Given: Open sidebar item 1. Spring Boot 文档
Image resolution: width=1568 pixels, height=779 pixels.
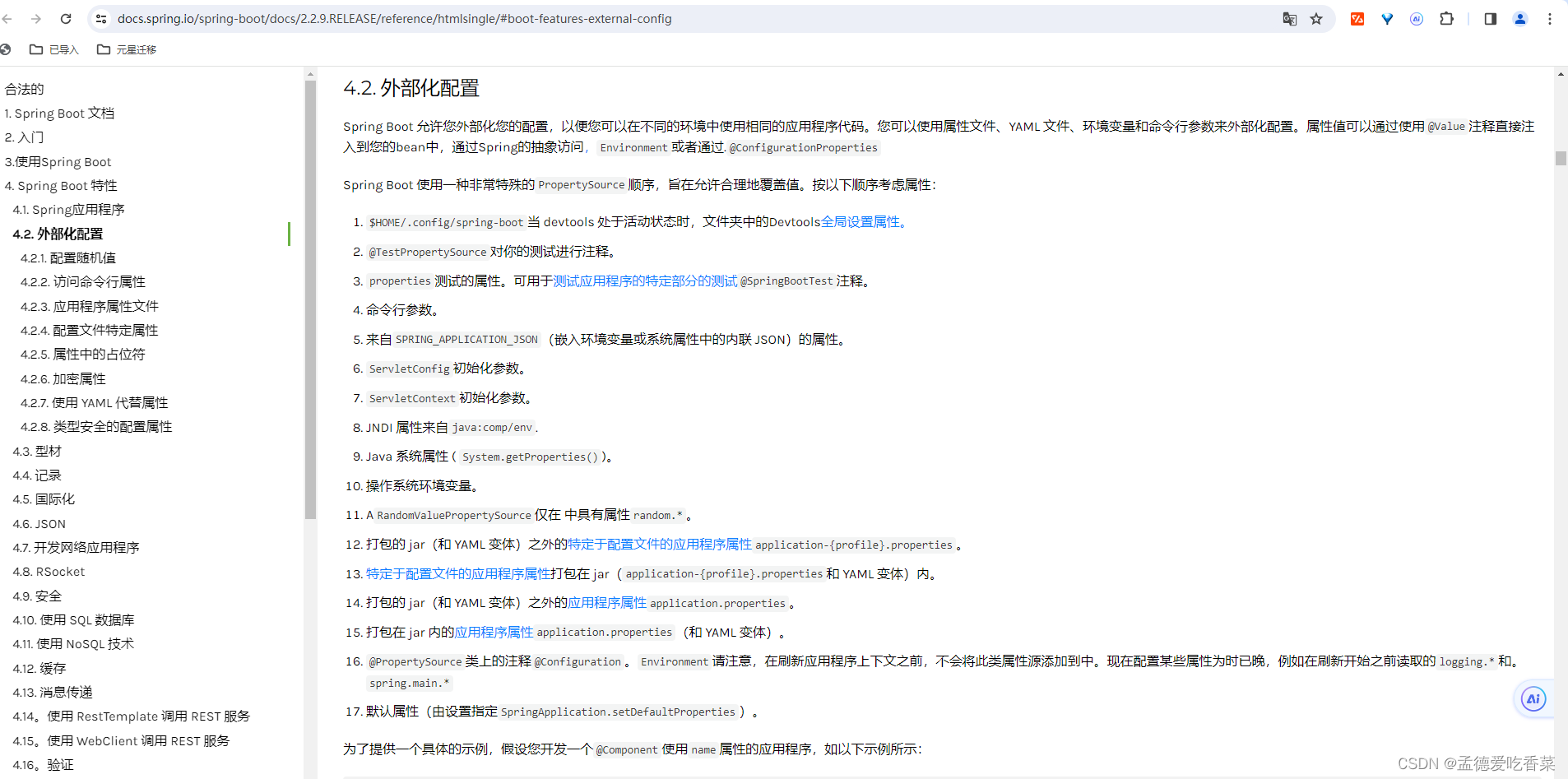Looking at the screenshot, I should tap(59, 114).
